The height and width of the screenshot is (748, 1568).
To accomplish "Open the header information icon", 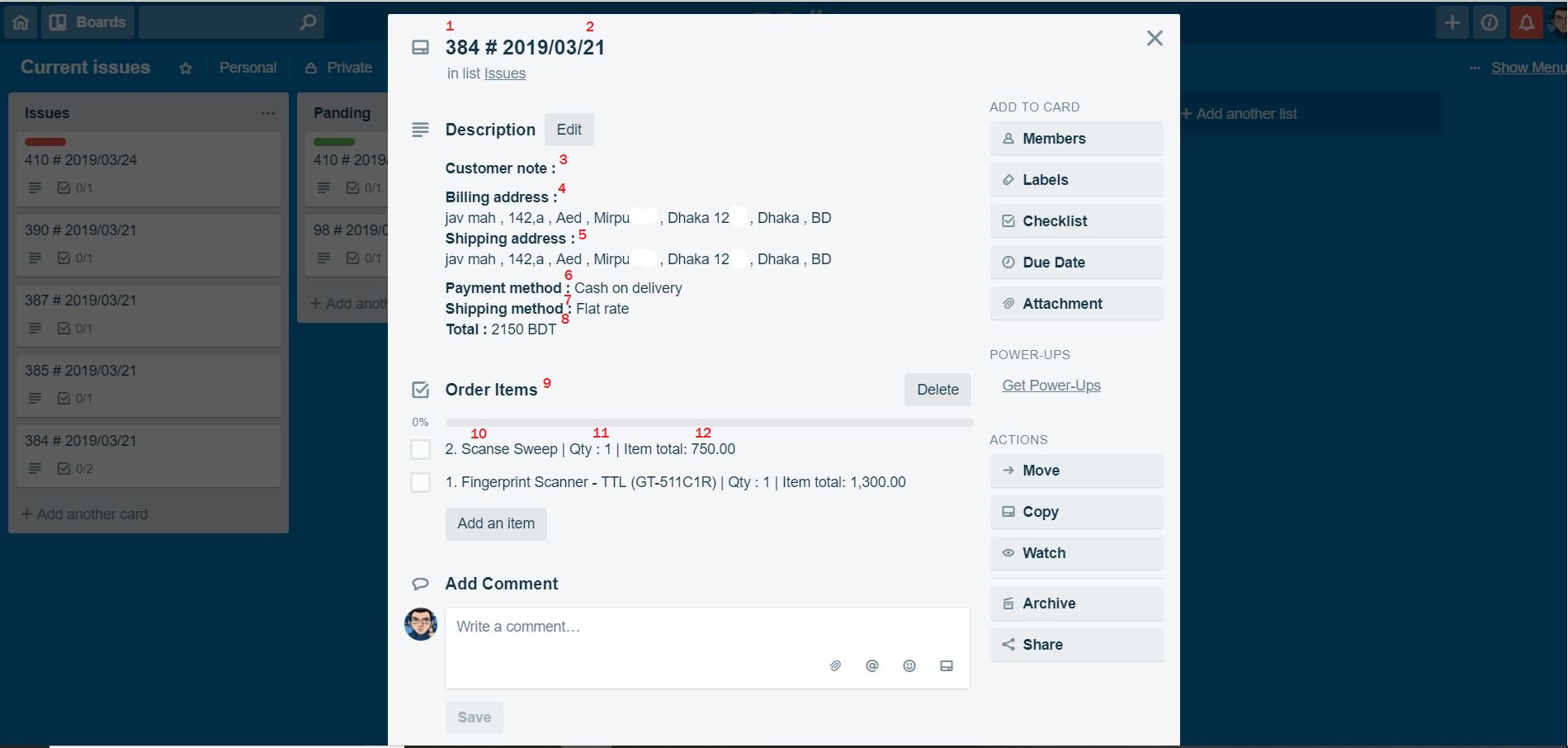I will pos(1490,22).
